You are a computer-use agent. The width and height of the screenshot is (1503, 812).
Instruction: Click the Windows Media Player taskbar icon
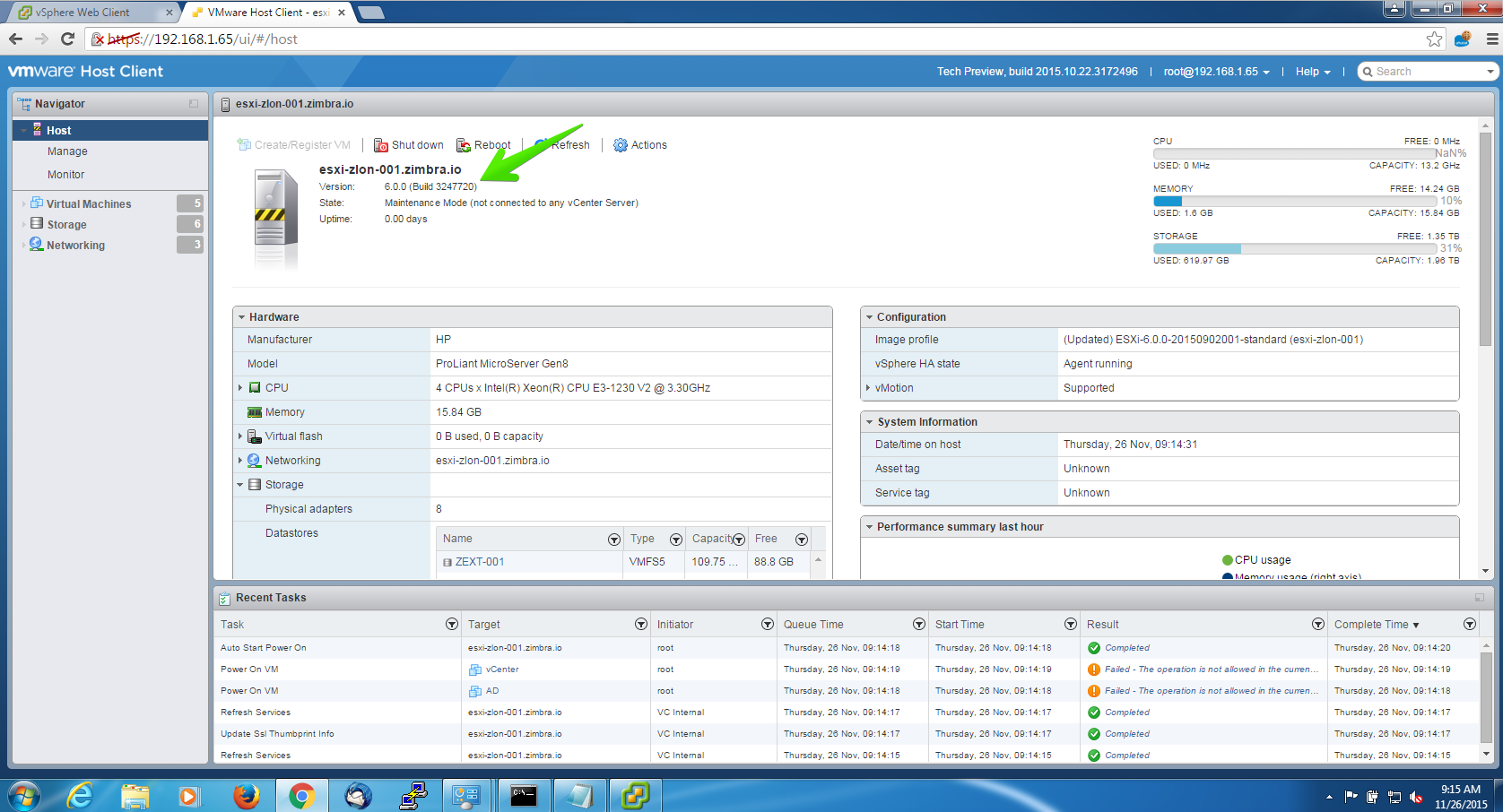pyautogui.click(x=188, y=796)
